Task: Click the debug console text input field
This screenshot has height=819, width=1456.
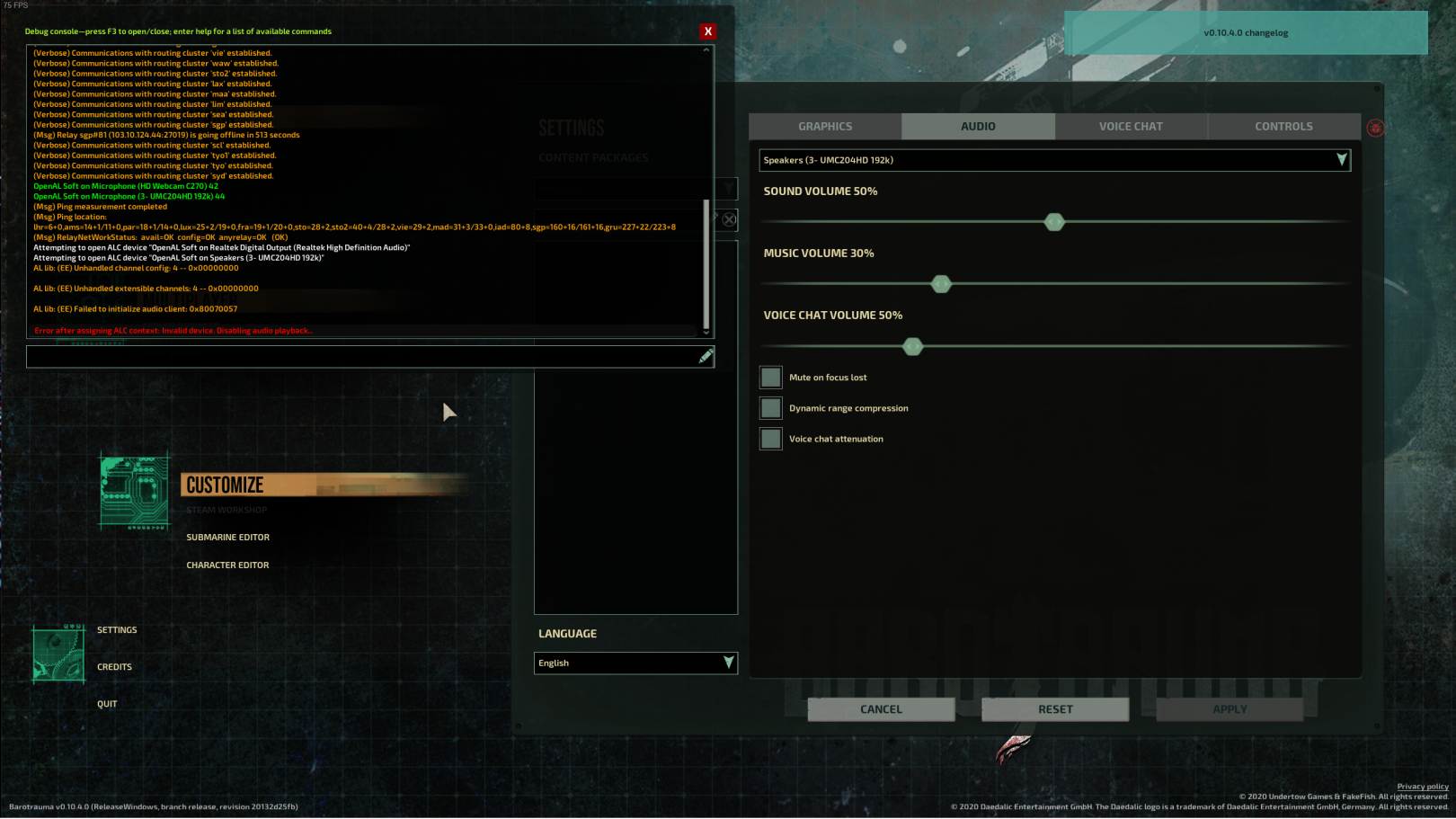Action: 360,357
